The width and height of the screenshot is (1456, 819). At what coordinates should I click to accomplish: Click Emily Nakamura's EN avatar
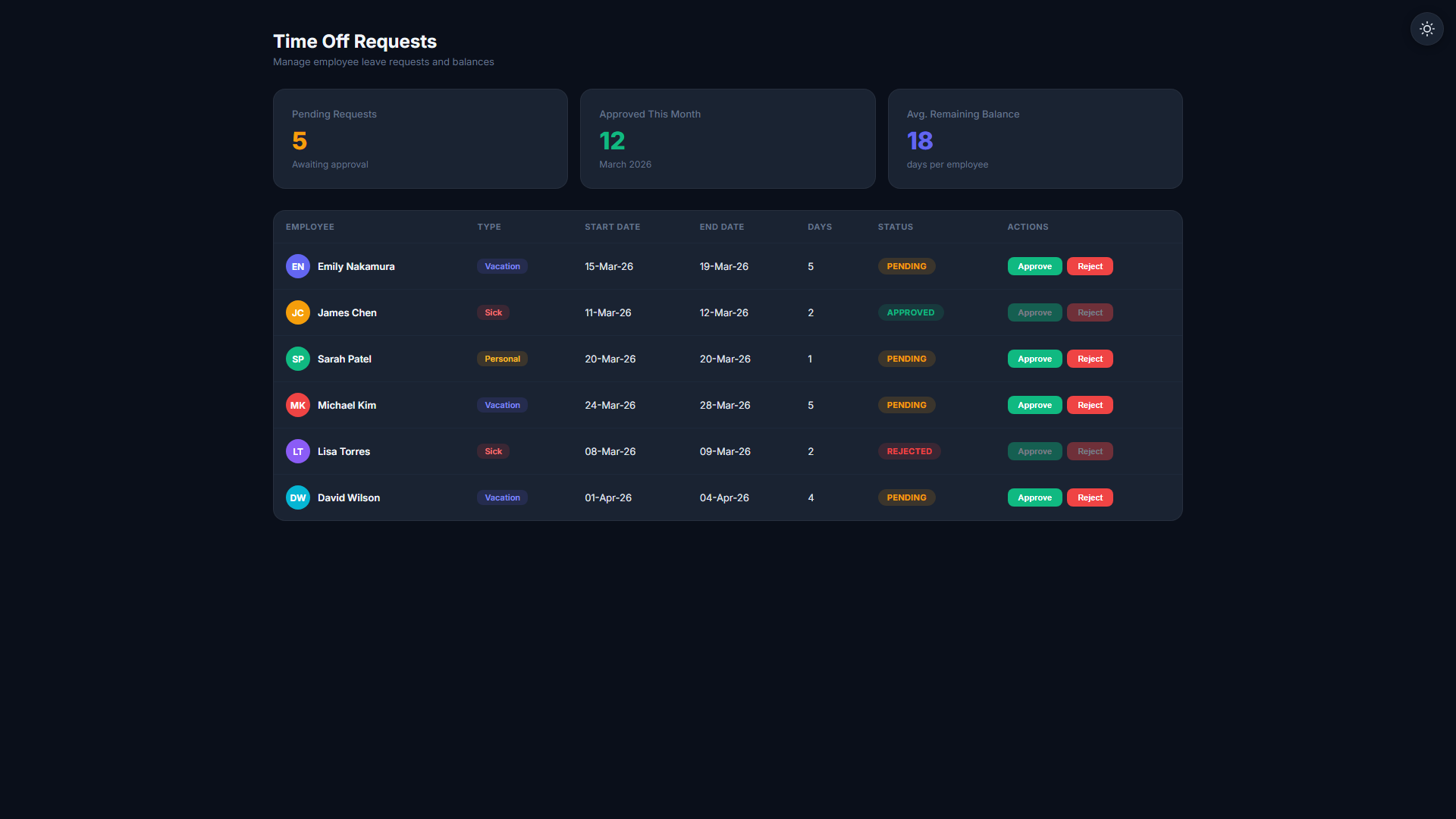coord(298,266)
